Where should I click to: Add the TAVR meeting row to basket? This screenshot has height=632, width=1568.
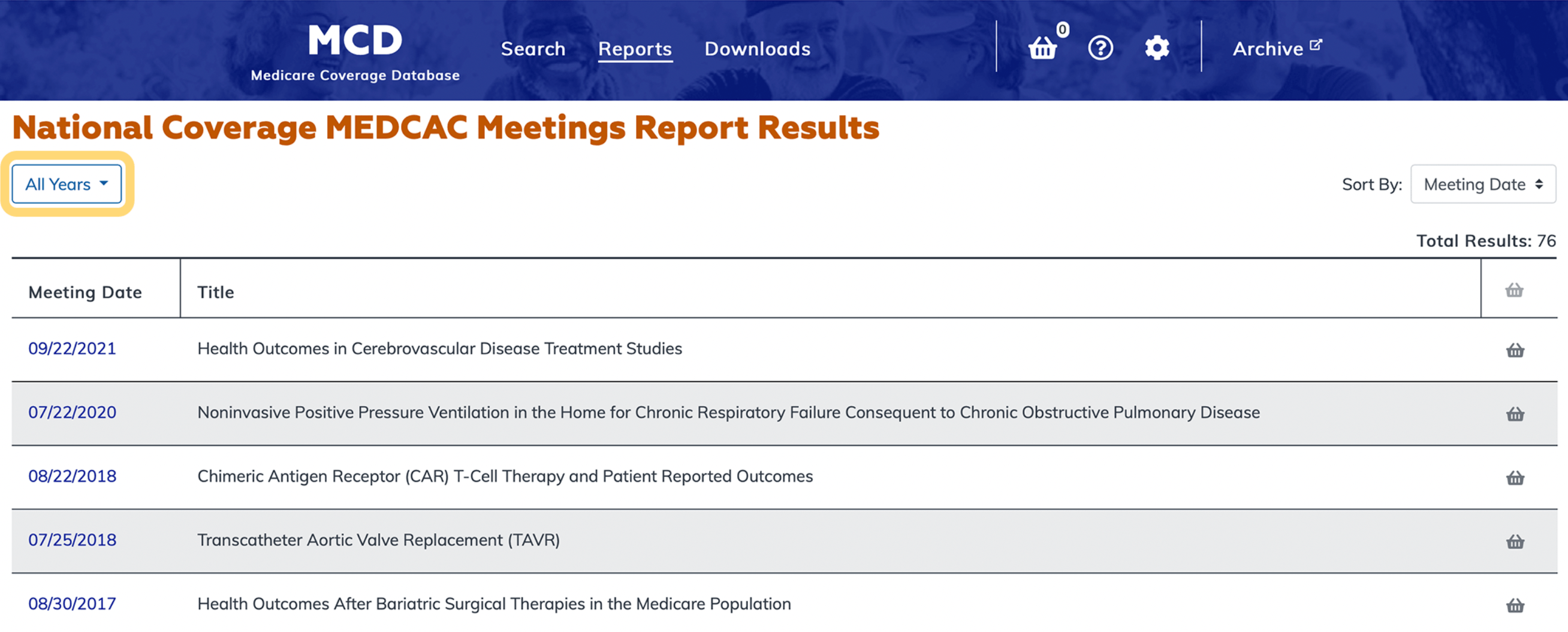tap(1515, 541)
